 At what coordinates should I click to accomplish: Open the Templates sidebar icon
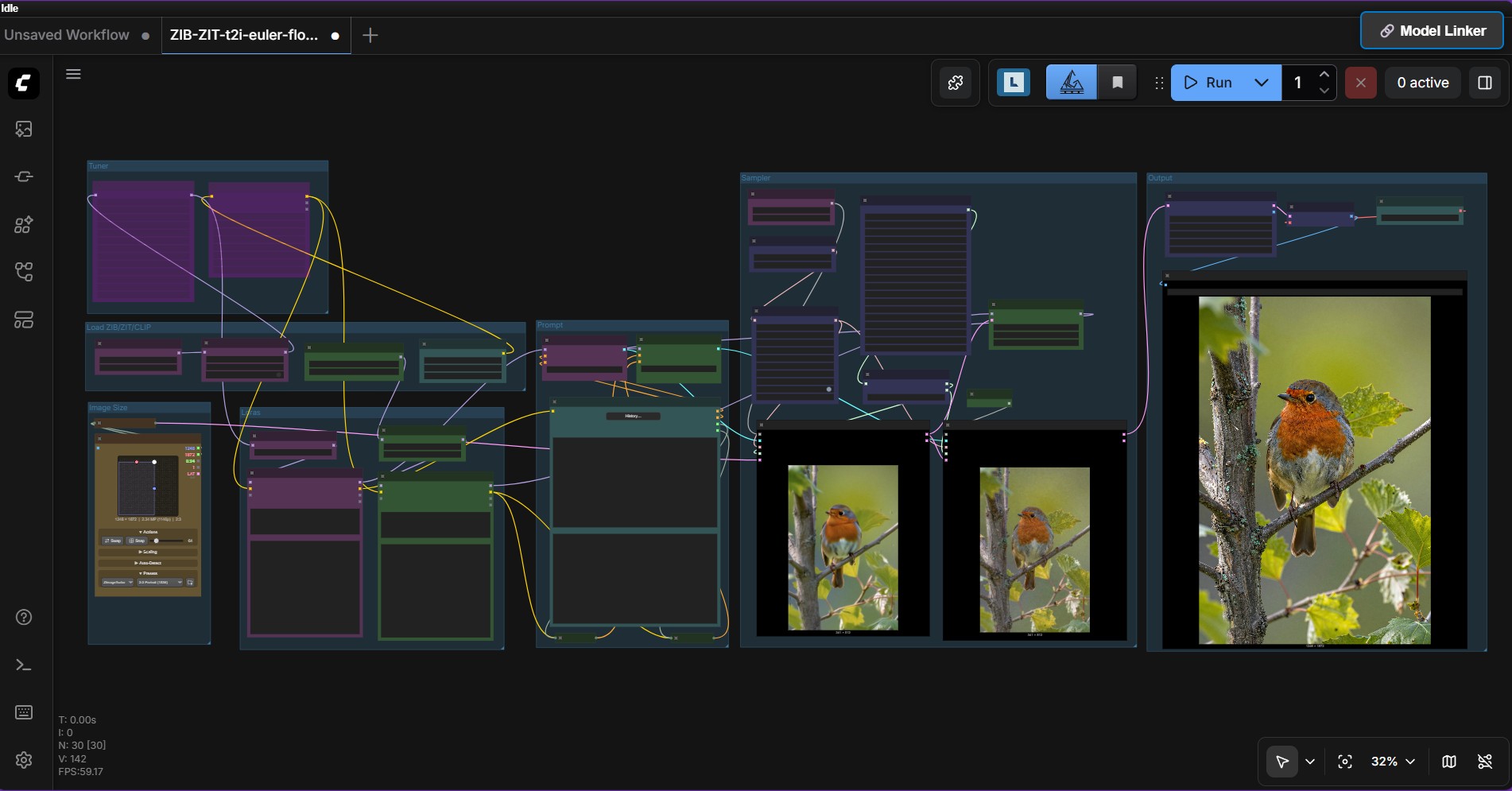coord(24,320)
